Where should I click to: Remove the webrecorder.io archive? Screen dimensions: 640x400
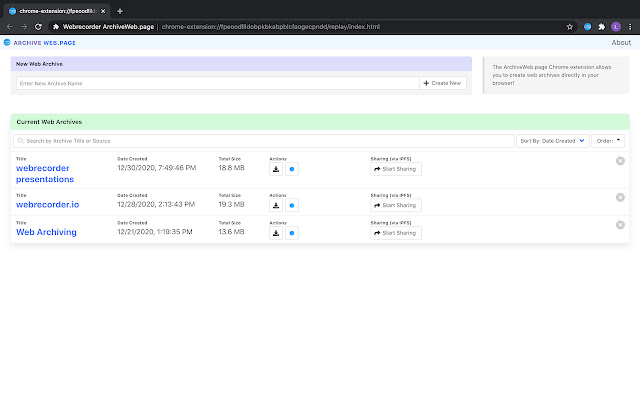tap(620, 197)
